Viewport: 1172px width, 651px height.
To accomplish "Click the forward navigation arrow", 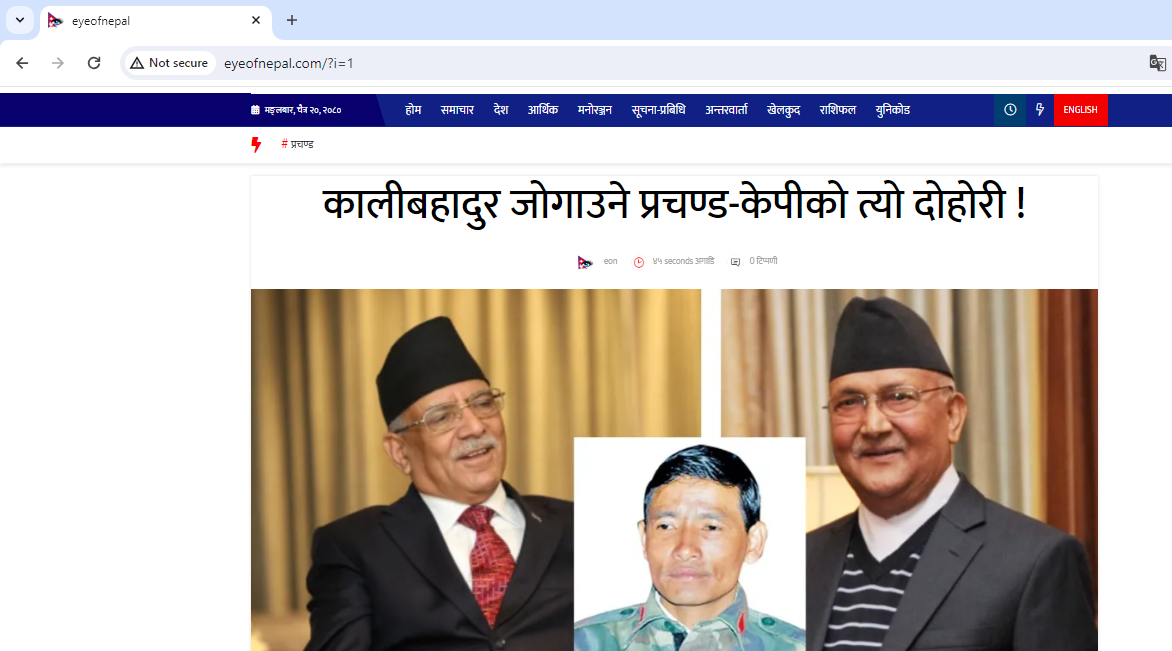I will pos(58,63).
